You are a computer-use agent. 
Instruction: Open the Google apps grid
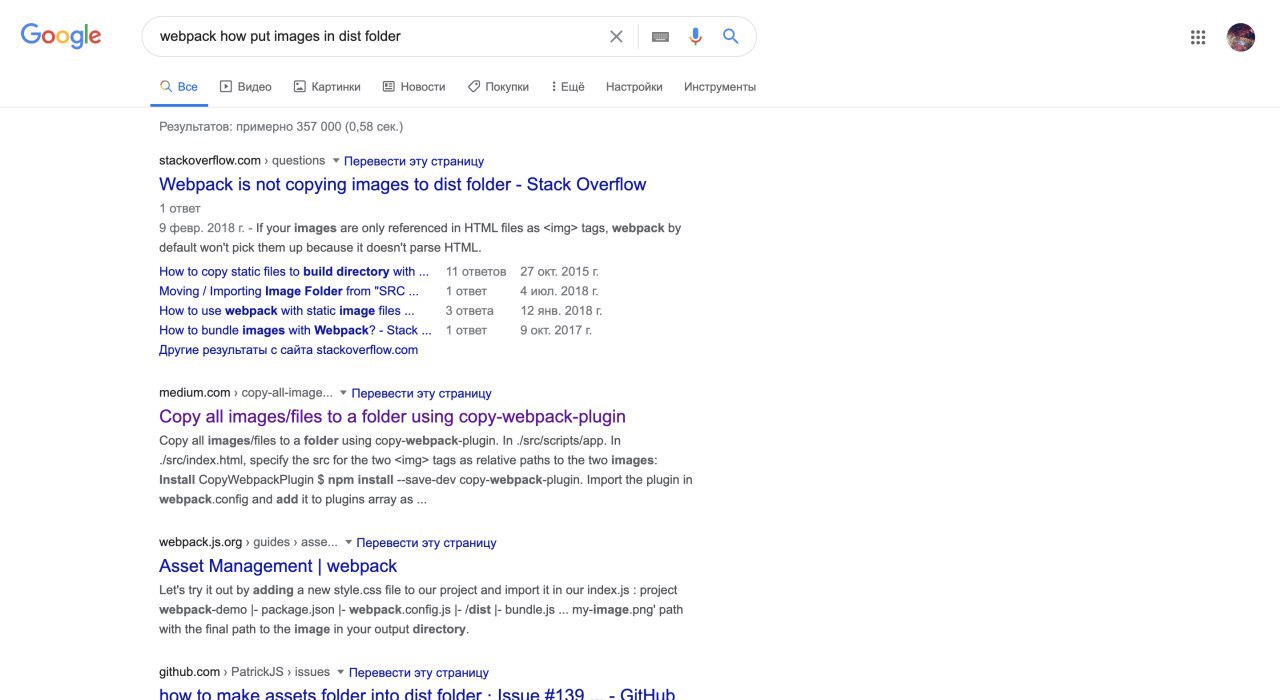click(1198, 37)
